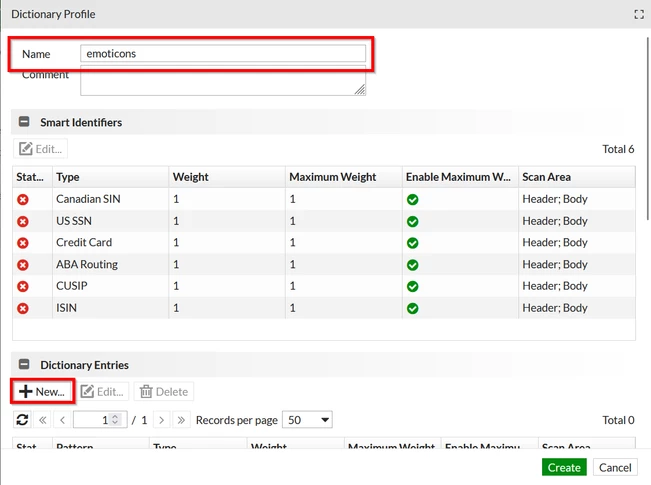Viewport: 651px width, 485px height.
Task: Select the US SSN row
Action: click(324, 221)
